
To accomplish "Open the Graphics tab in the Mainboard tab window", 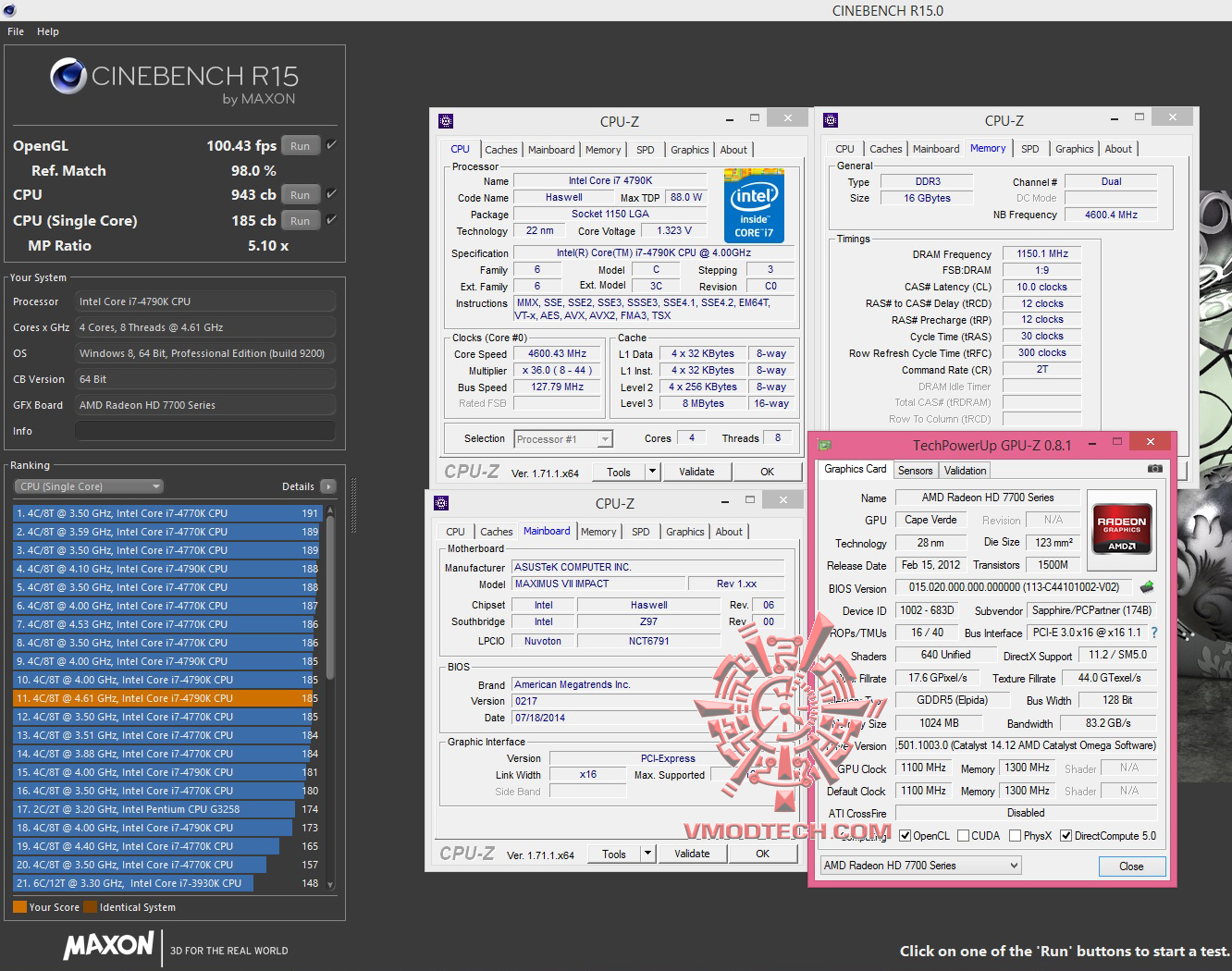I will click(685, 532).
